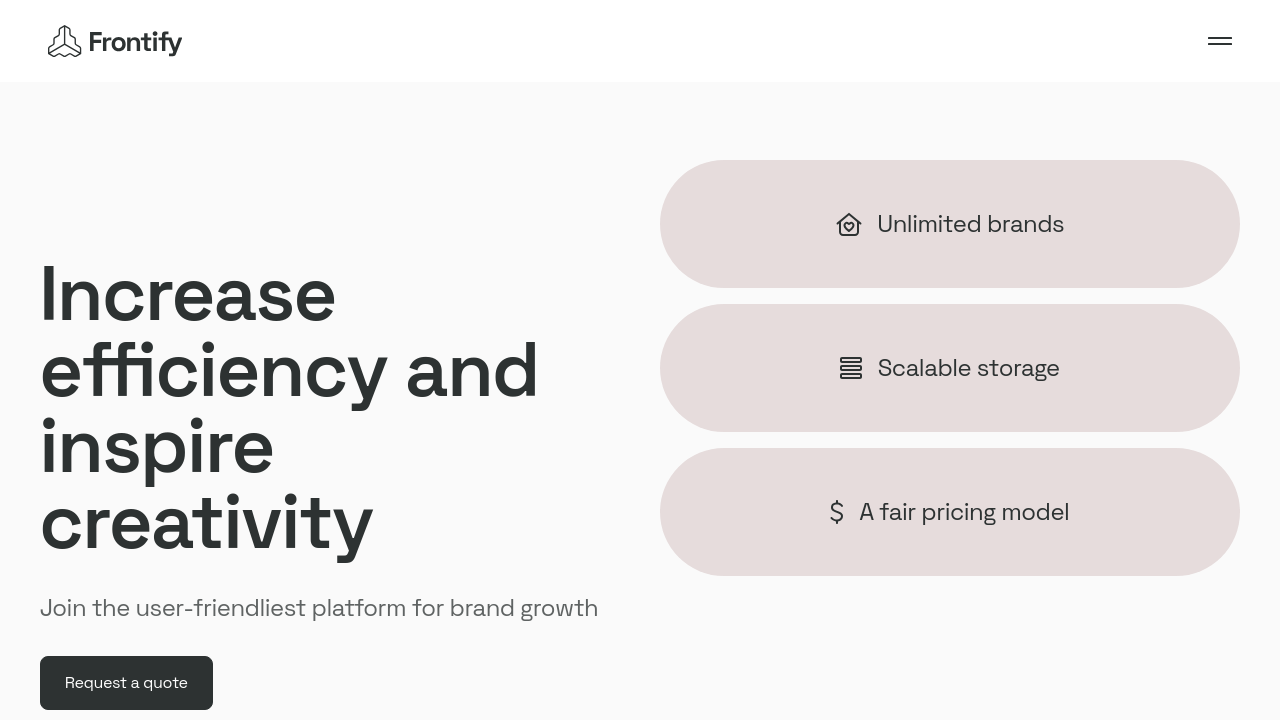Click the word Increase in the headline
This screenshot has height=720, width=1280.
click(x=188, y=295)
